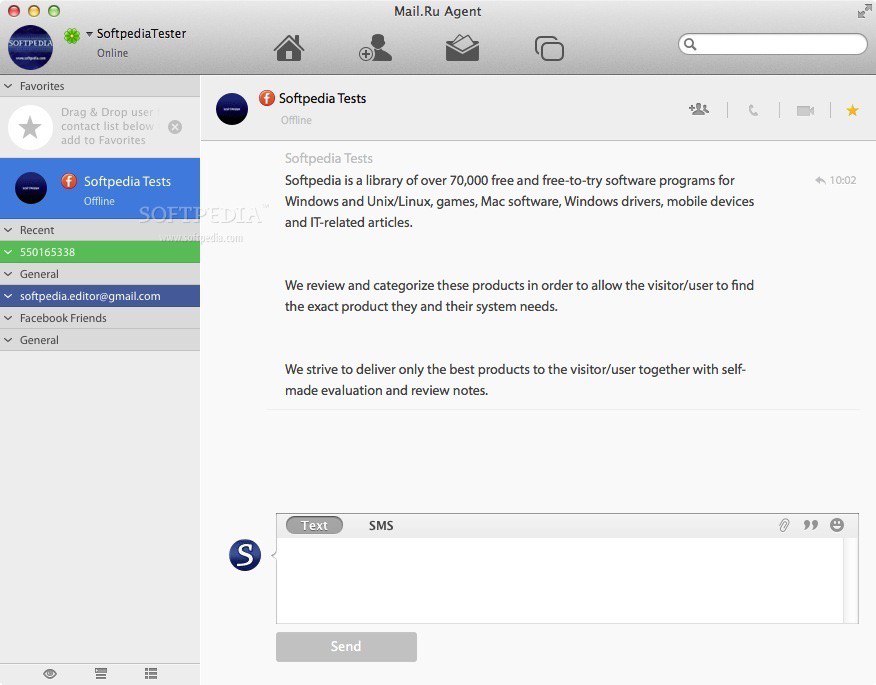Click in the message input area

click(x=560, y=580)
